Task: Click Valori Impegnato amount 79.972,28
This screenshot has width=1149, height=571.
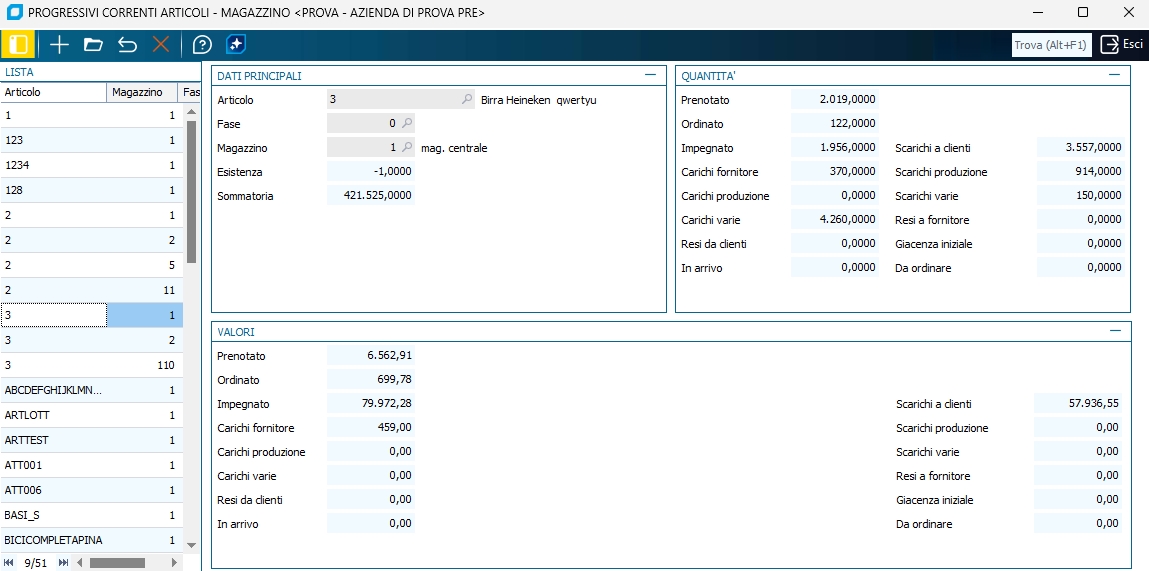Action: [x=371, y=403]
